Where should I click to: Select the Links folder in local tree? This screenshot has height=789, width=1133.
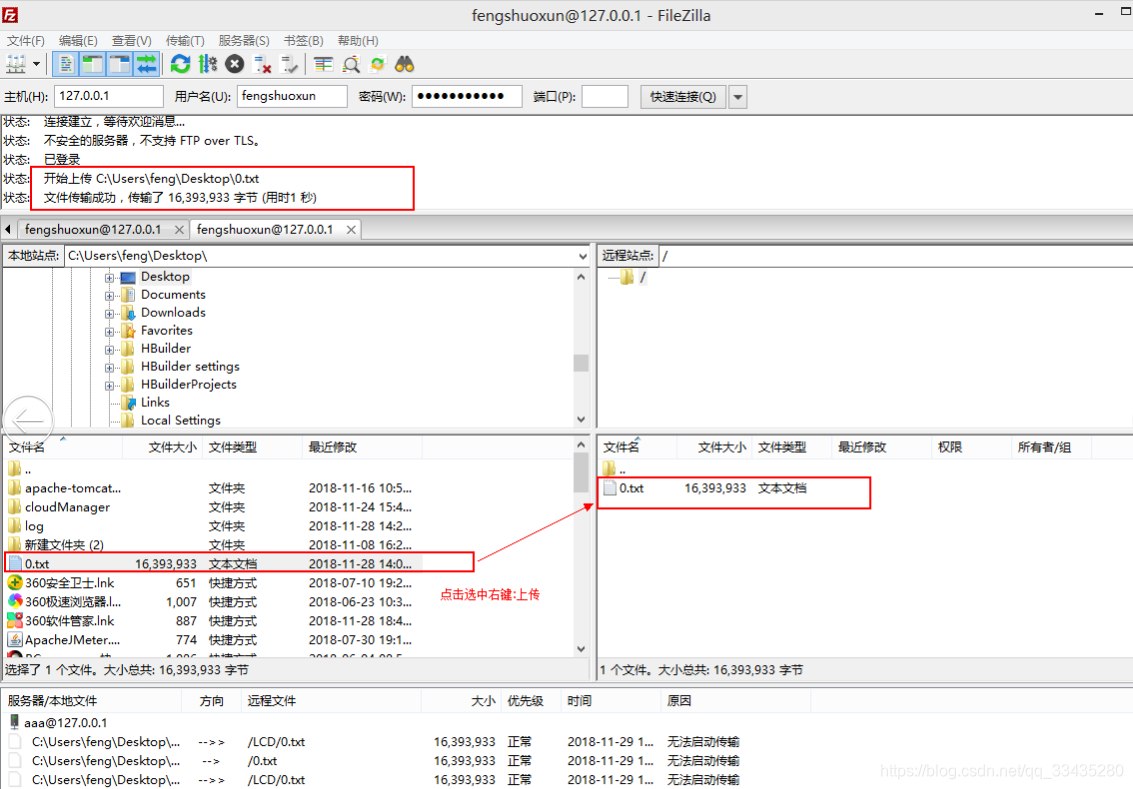click(155, 402)
